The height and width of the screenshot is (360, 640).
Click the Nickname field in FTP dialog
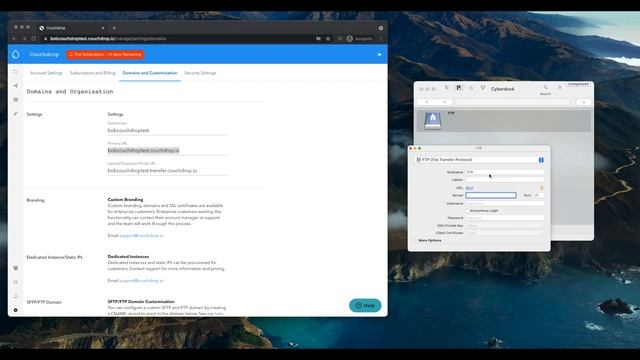[x=505, y=172]
